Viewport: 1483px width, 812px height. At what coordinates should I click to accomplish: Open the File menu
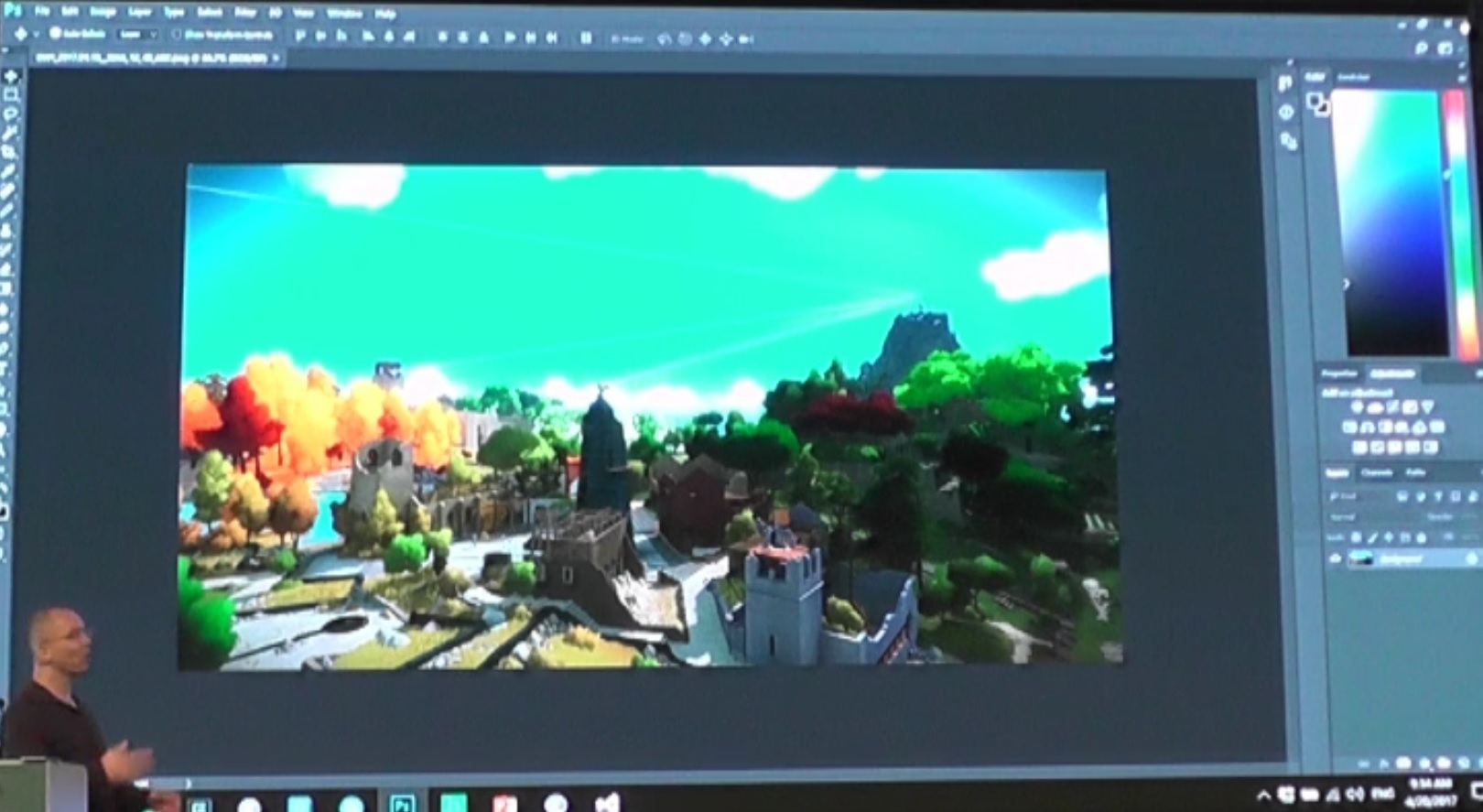[41, 11]
